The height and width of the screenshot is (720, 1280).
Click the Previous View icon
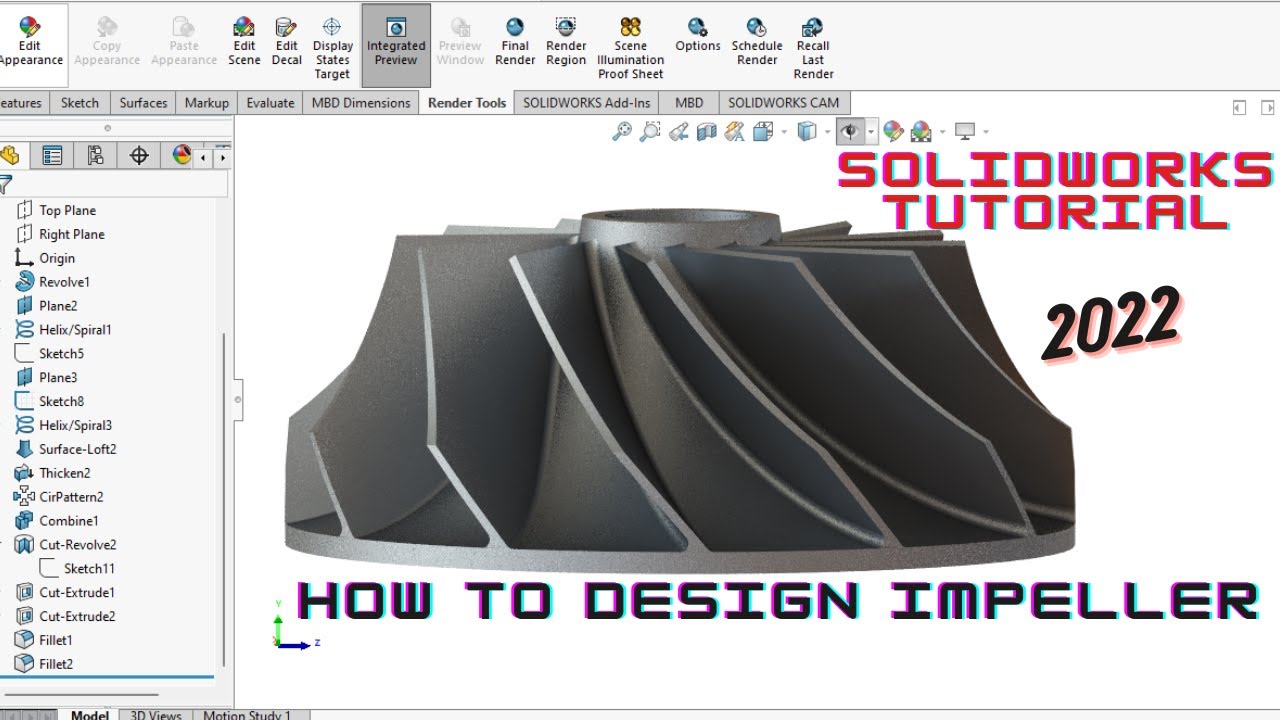click(x=678, y=131)
